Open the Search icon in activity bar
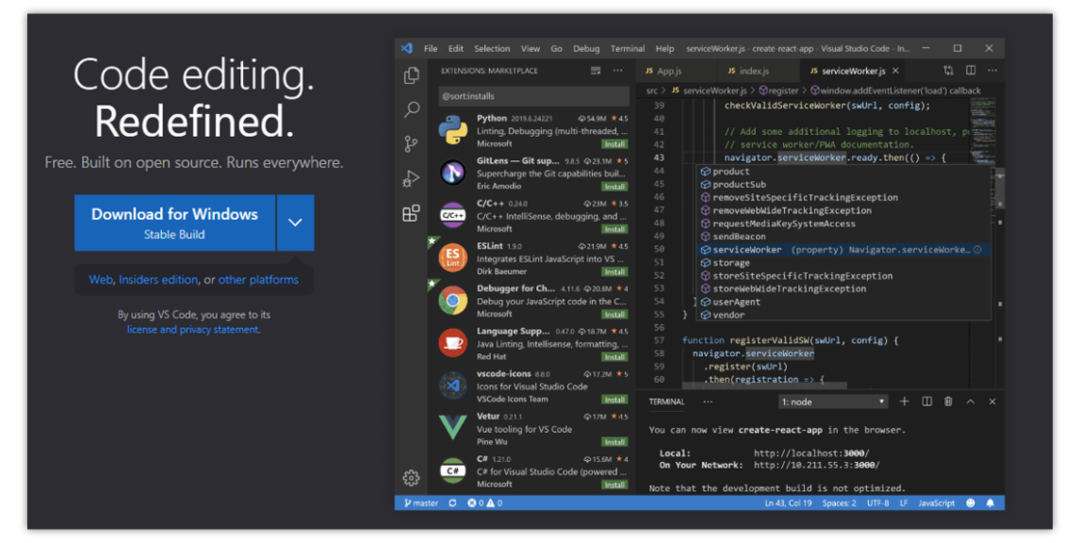Screen dimensions: 1080x543 tap(412, 110)
